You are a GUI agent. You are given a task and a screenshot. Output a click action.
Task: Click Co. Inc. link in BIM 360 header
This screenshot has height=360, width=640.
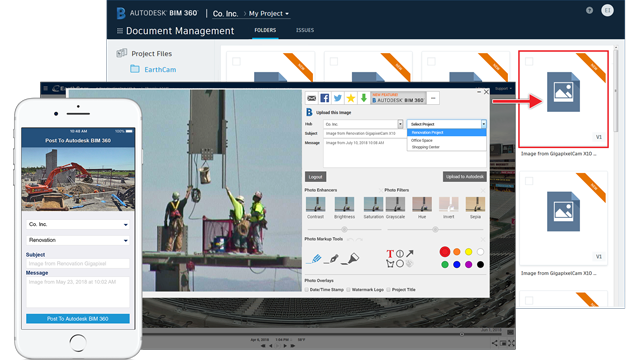225,13
